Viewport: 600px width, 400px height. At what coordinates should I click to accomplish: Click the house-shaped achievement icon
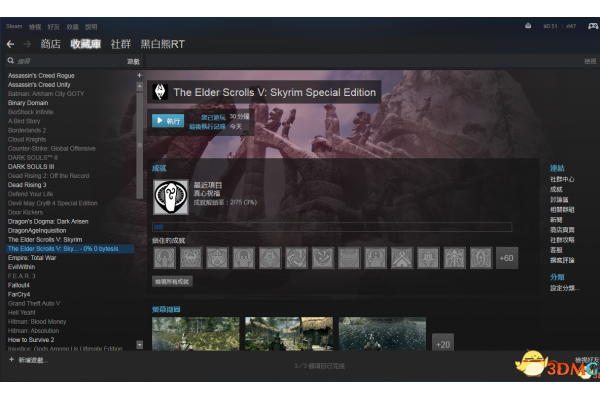coord(402,258)
